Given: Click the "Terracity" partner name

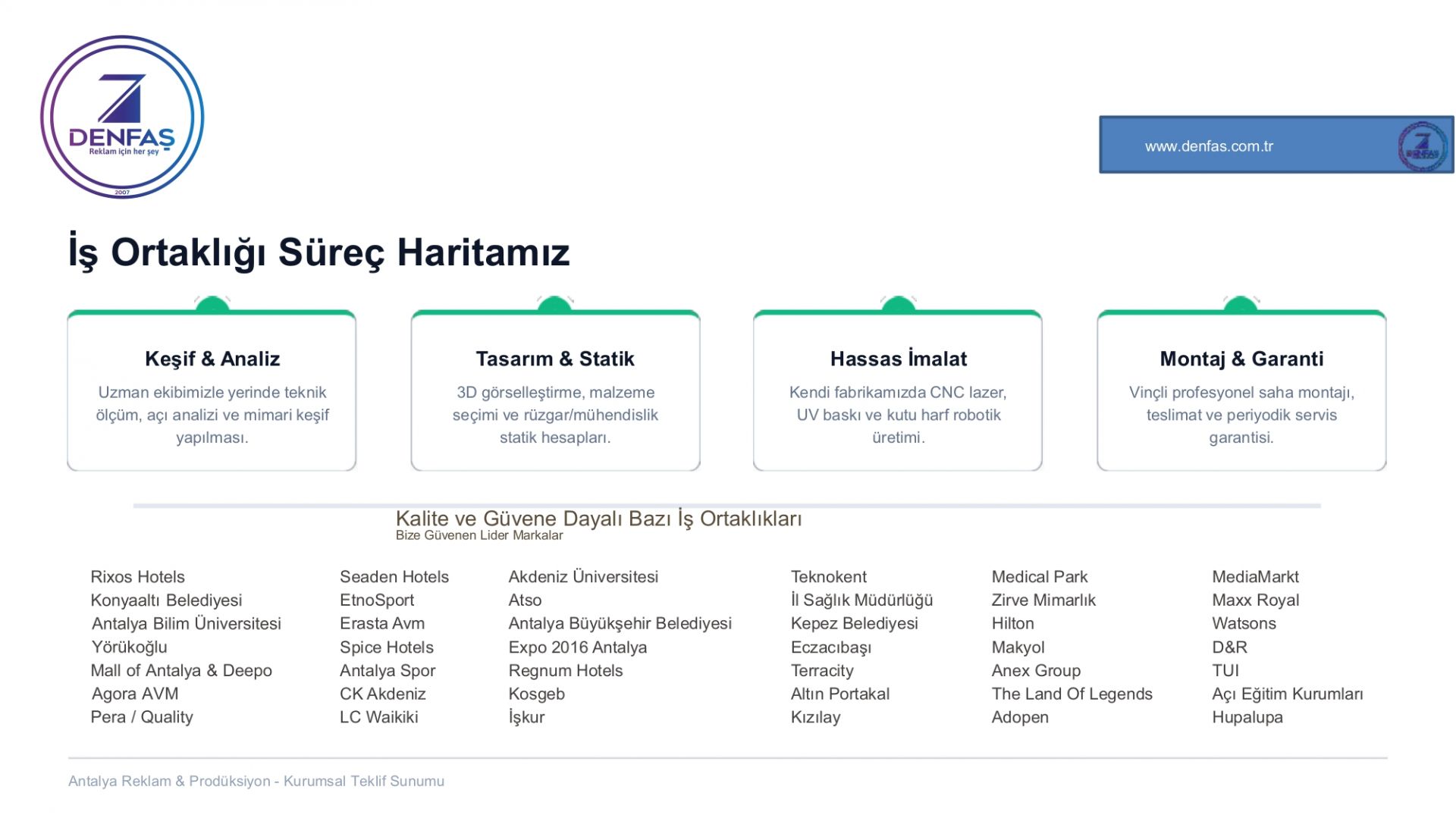Looking at the screenshot, I should click(x=822, y=671).
